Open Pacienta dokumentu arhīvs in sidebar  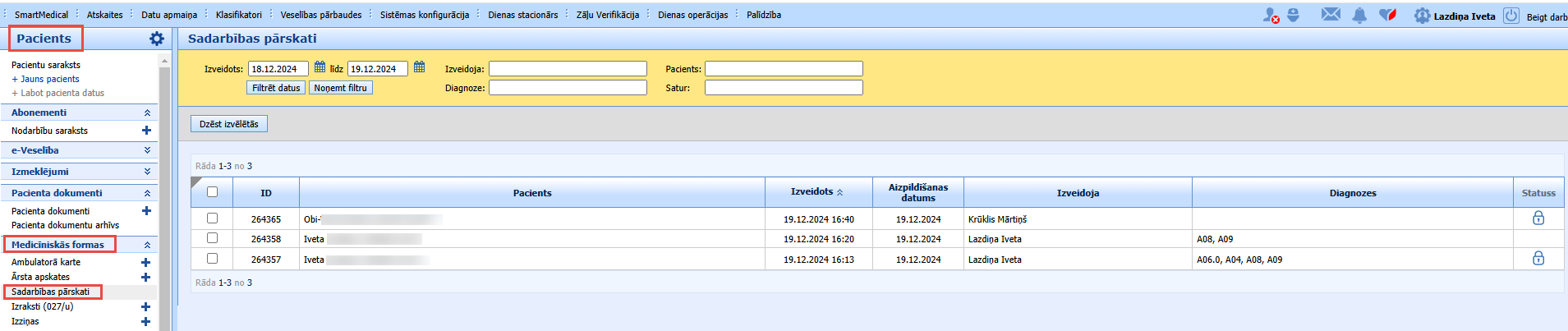[65, 225]
